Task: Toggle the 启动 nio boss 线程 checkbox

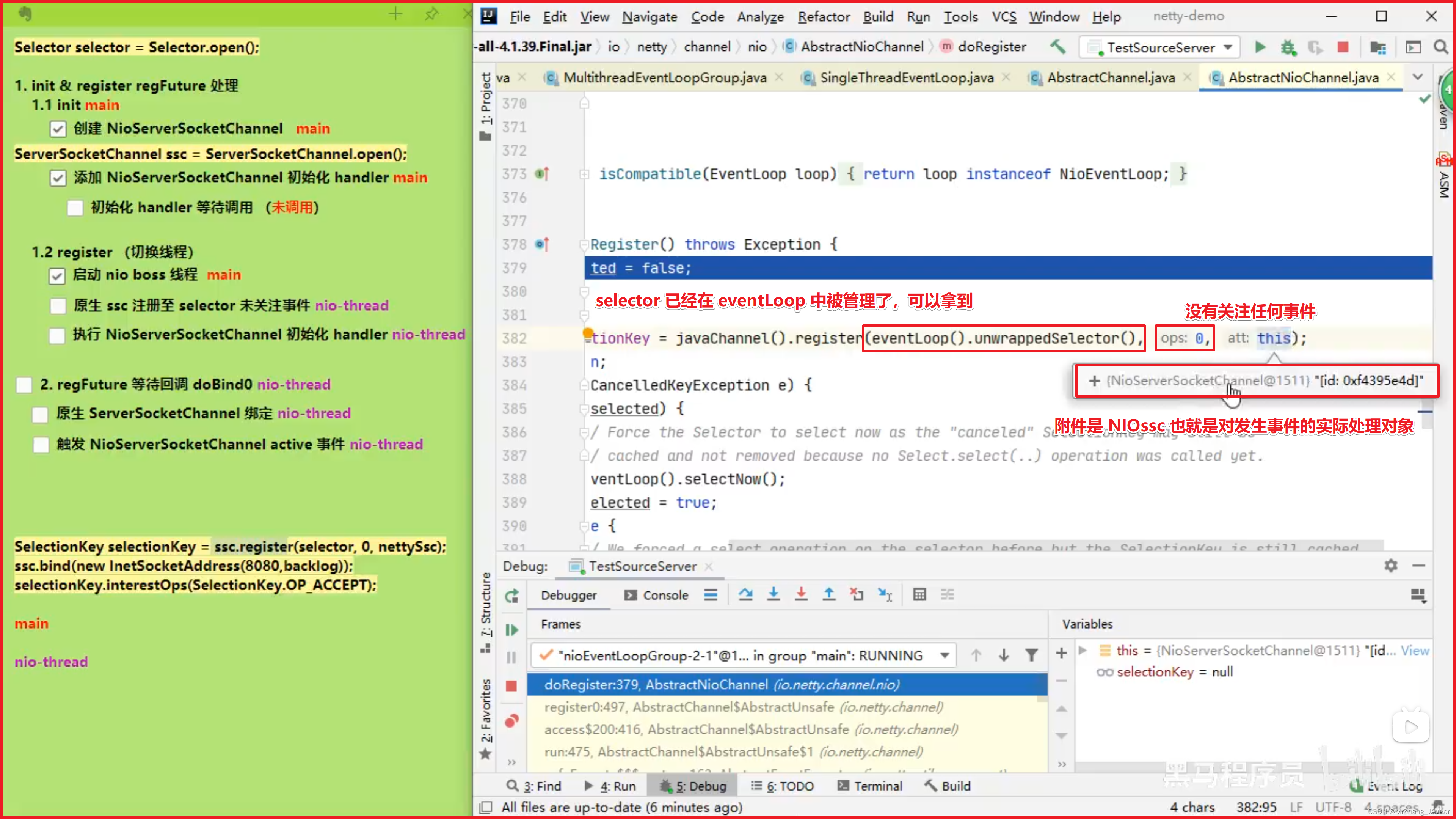Action: 56,275
